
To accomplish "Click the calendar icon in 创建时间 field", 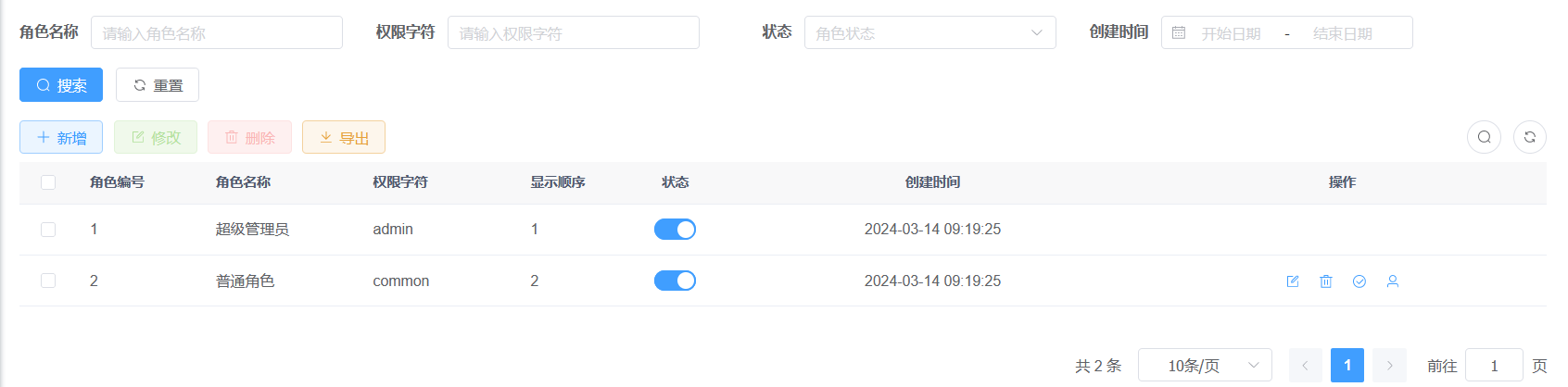I will tap(1179, 32).
